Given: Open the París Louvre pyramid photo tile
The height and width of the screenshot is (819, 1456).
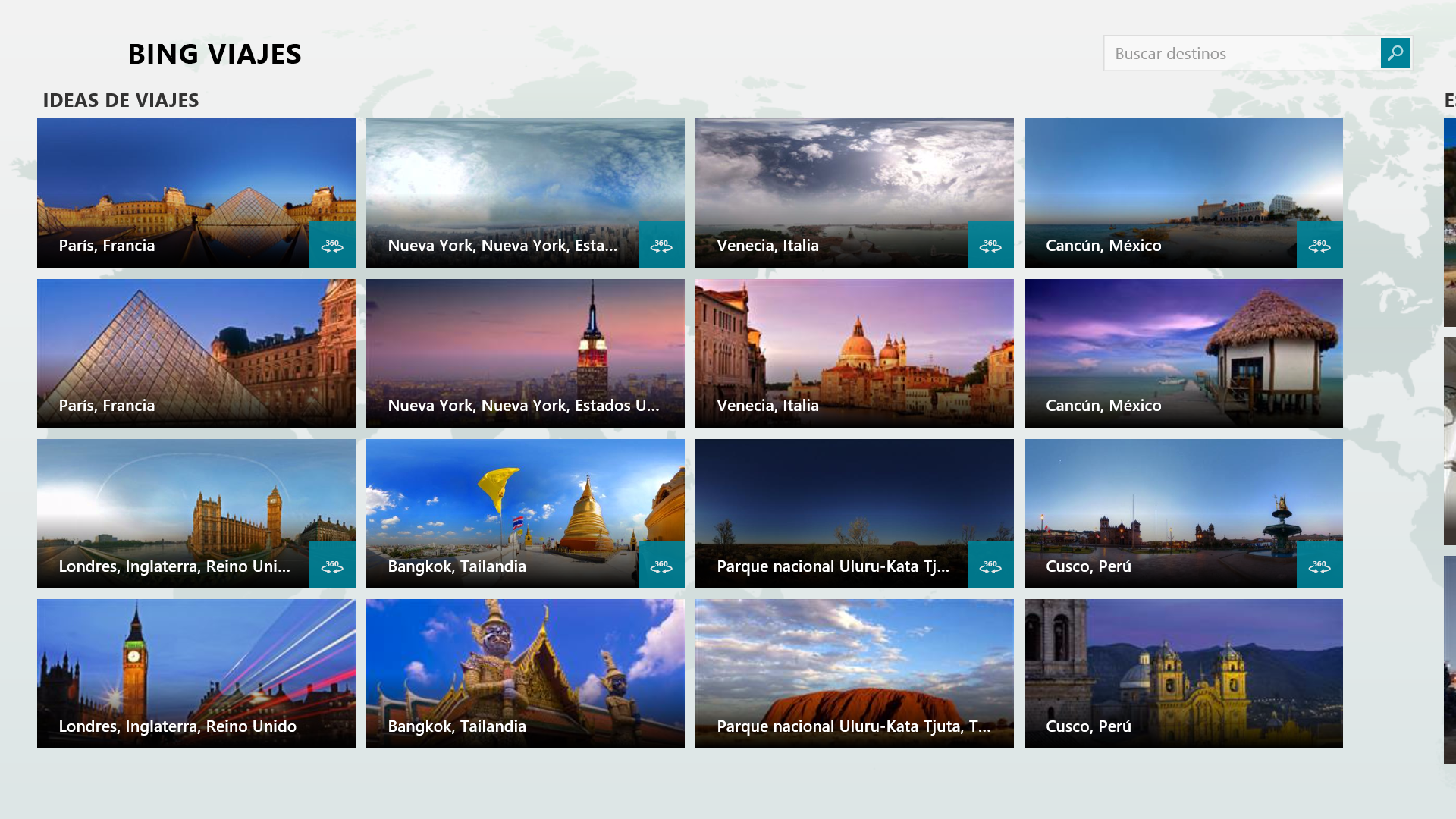Looking at the screenshot, I should (x=196, y=353).
